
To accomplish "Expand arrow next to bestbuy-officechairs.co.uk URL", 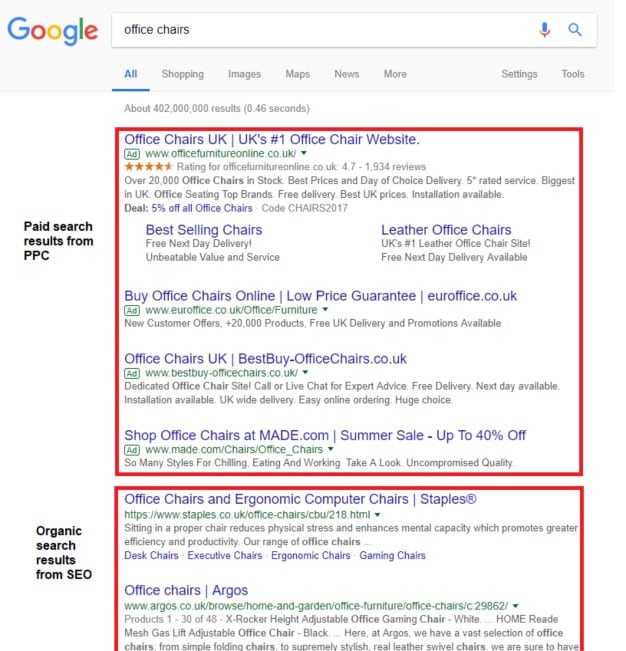I will tap(306, 372).
